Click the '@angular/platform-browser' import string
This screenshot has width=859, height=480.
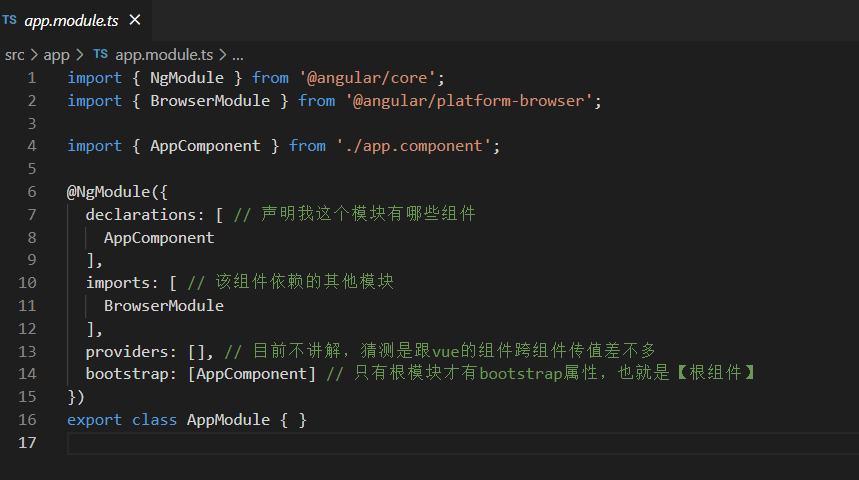click(x=469, y=101)
